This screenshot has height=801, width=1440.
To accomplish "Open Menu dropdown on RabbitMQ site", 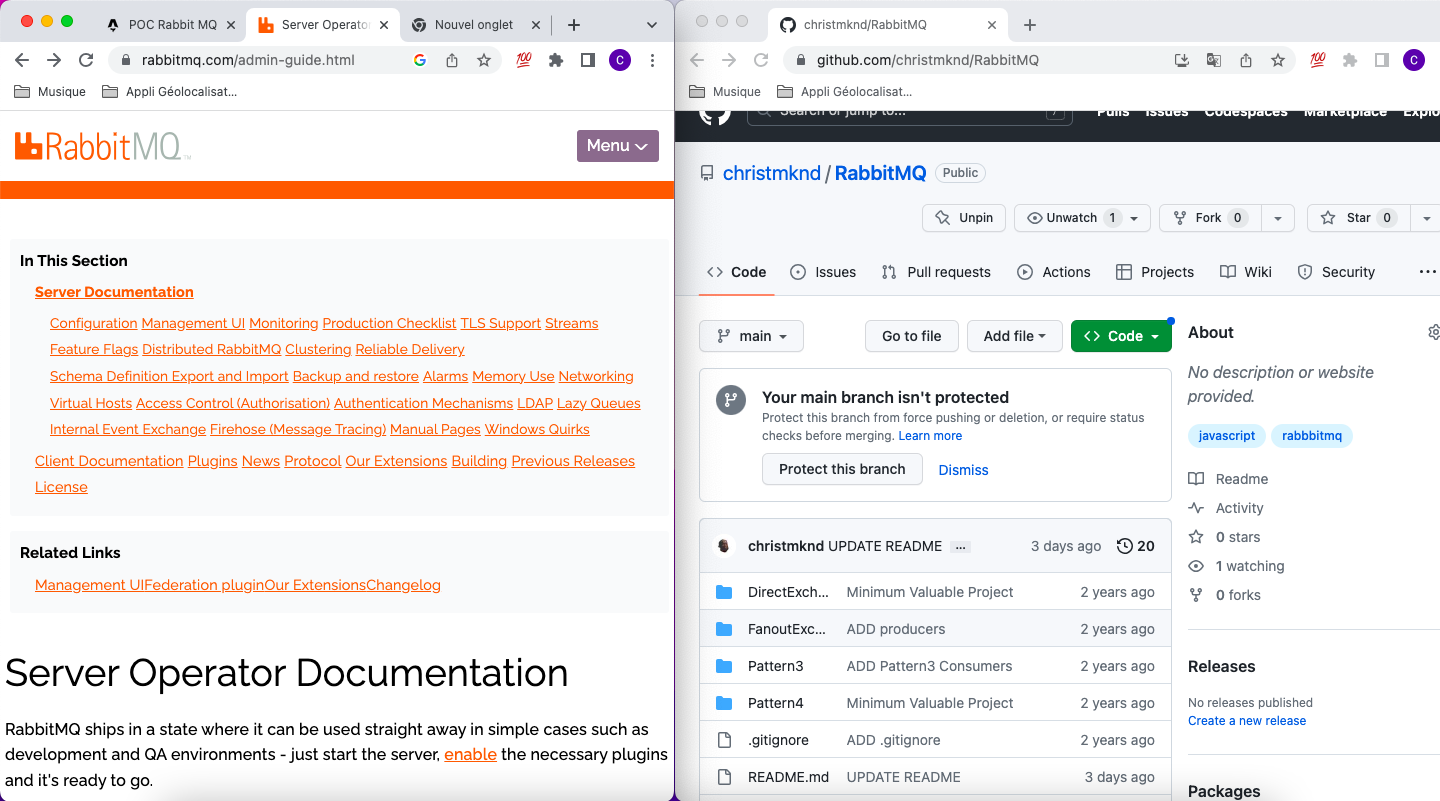I will coord(618,146).
